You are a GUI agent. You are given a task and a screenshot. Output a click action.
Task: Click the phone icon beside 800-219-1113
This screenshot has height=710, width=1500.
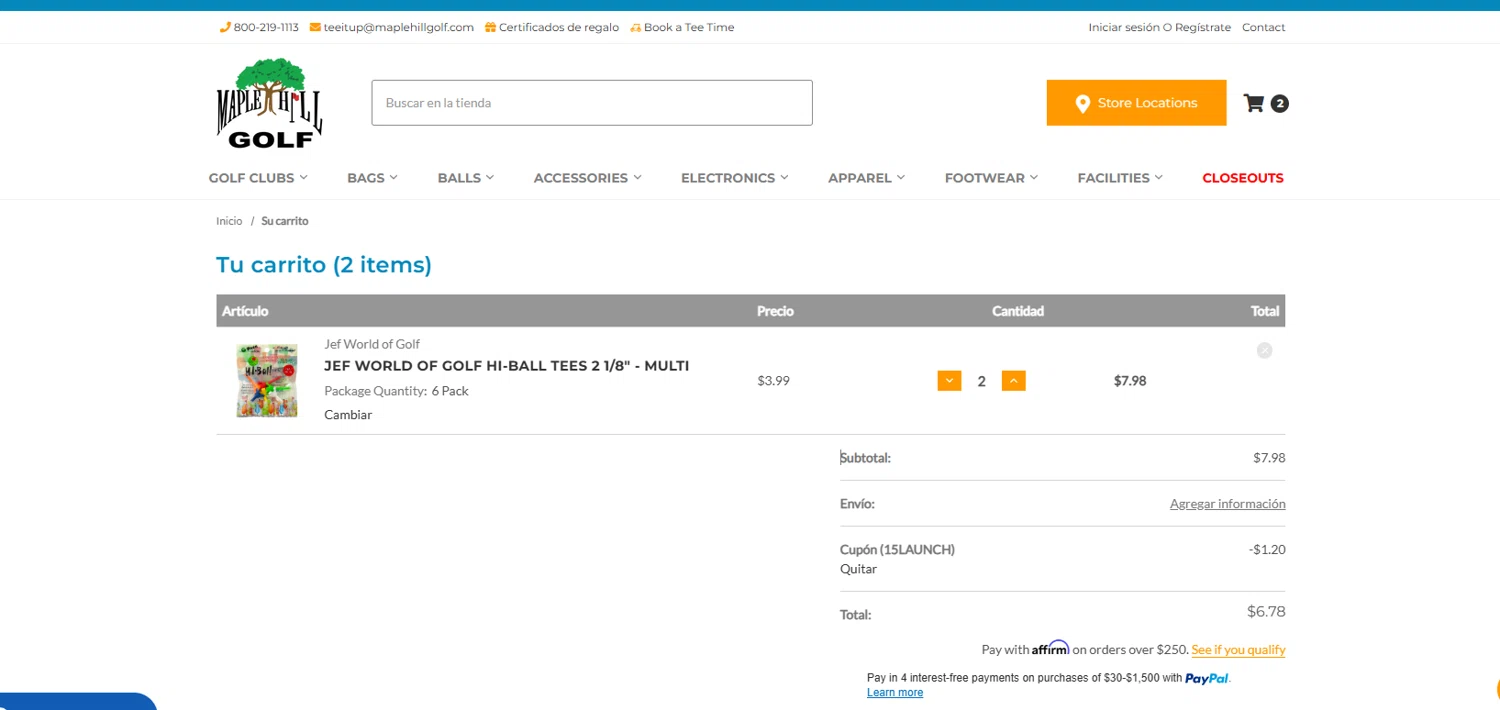tap(225, 27)
